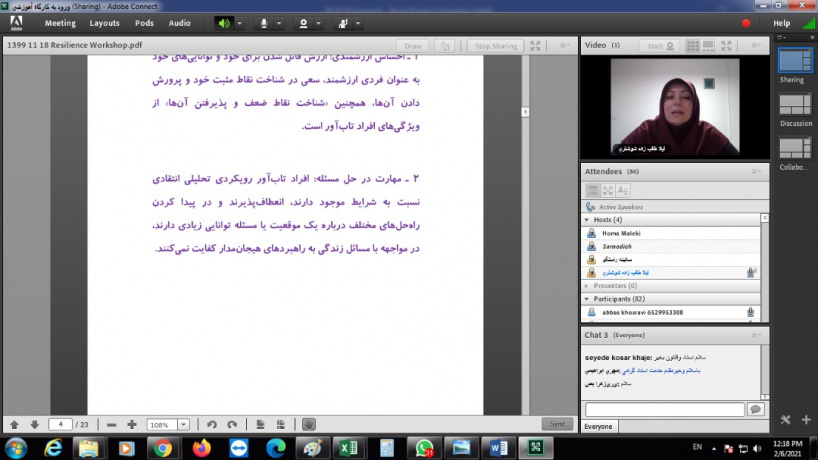Switch video pod to filmstrip layout
Image resolution: width=818 pixels, height=460 pixels.
(708, 46)
